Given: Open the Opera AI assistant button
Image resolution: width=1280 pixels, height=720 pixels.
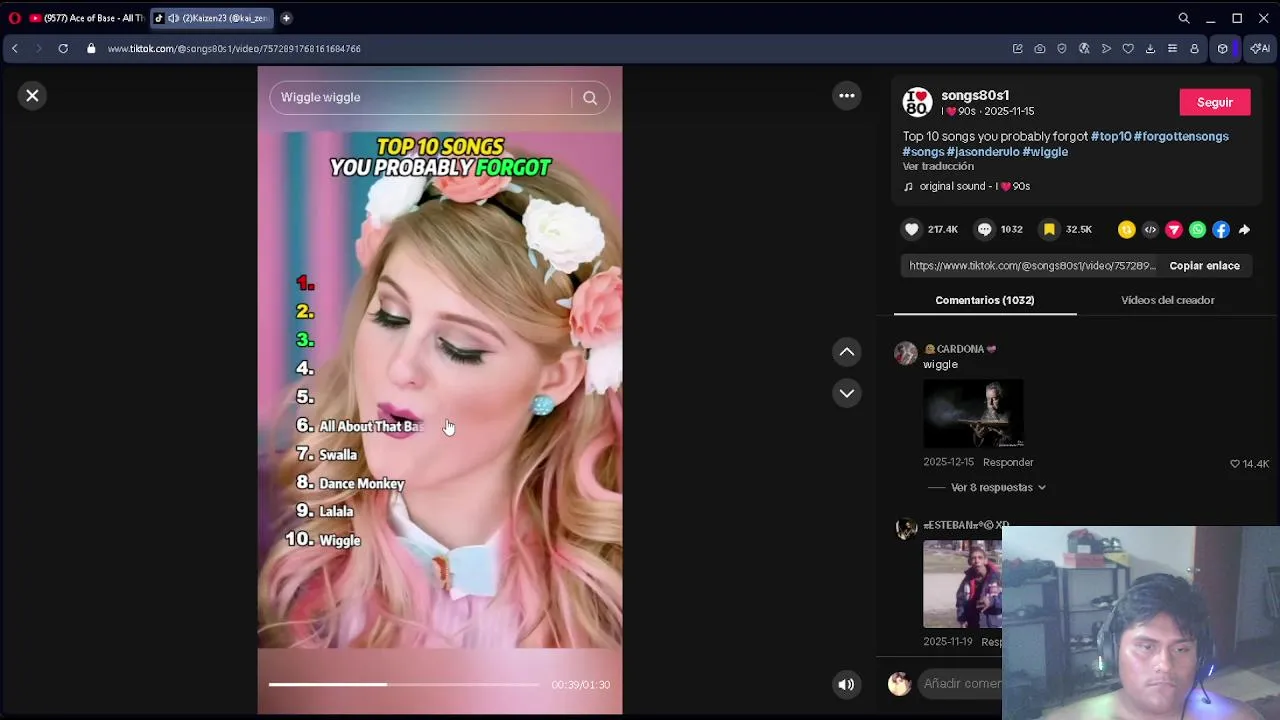Looking at the screenshot, I should [1260, 48].
